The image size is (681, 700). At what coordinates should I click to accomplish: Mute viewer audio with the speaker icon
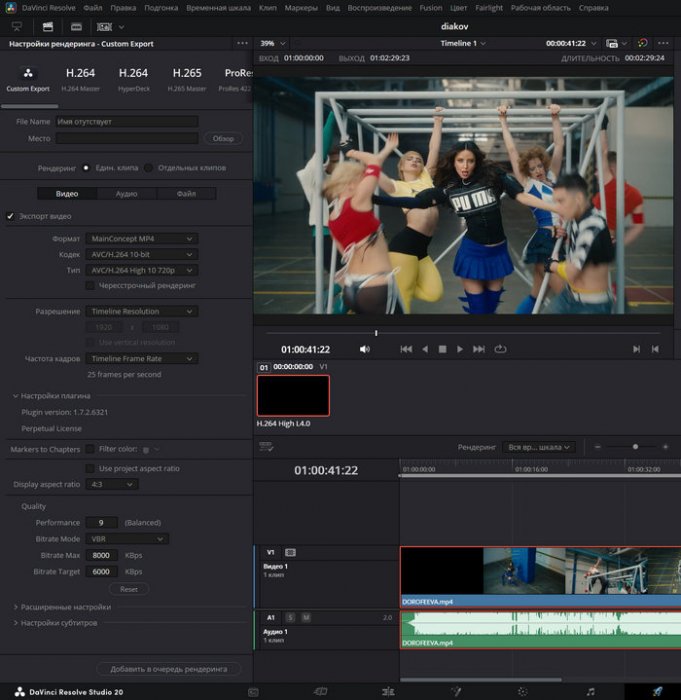tap(365, 349)
